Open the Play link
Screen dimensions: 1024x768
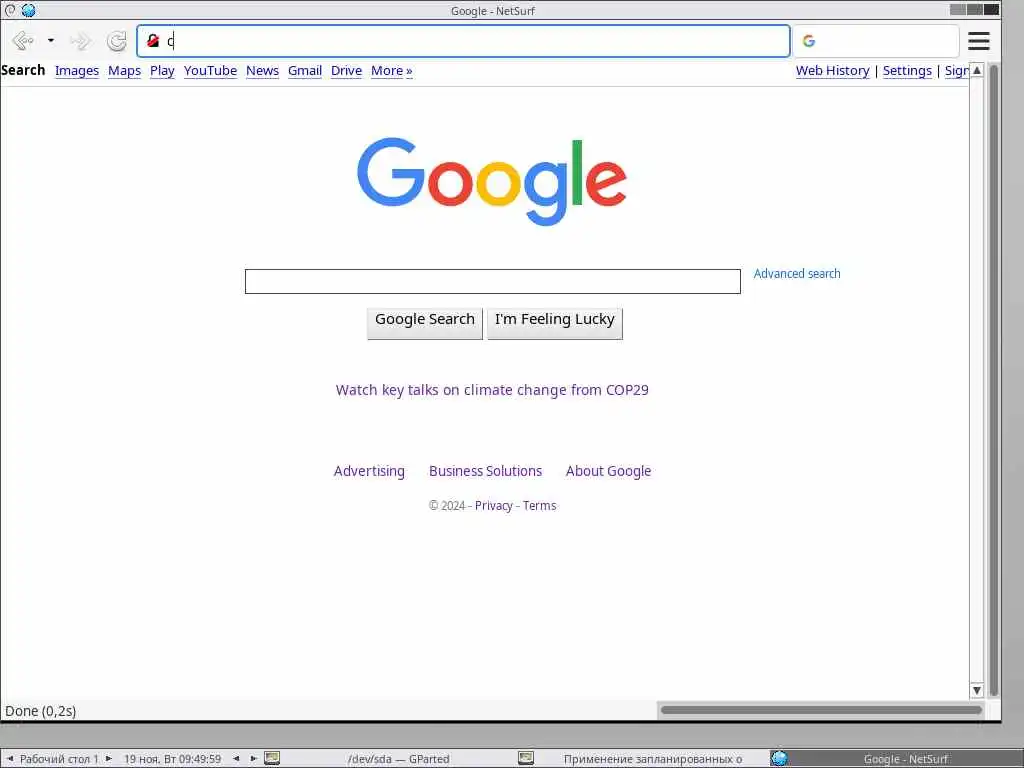[x=162, y=71]
